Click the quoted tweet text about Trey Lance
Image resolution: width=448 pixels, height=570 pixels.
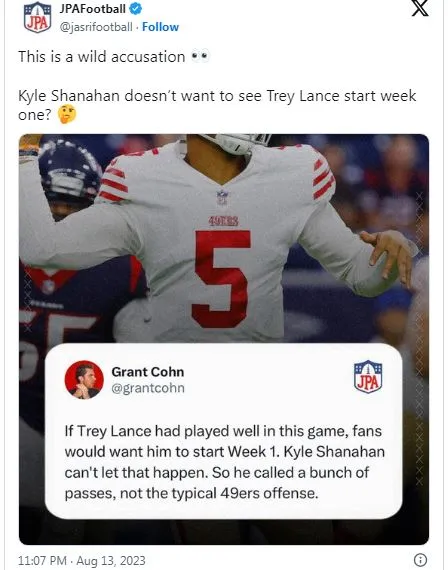pos(224,462)
